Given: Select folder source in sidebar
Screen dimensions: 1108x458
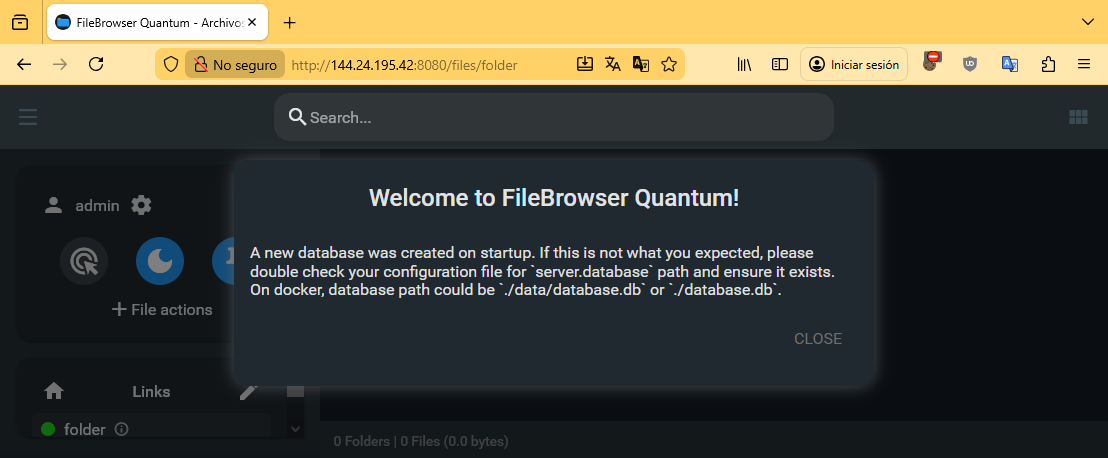Looking at the screenshot, I should coord(84,429).
